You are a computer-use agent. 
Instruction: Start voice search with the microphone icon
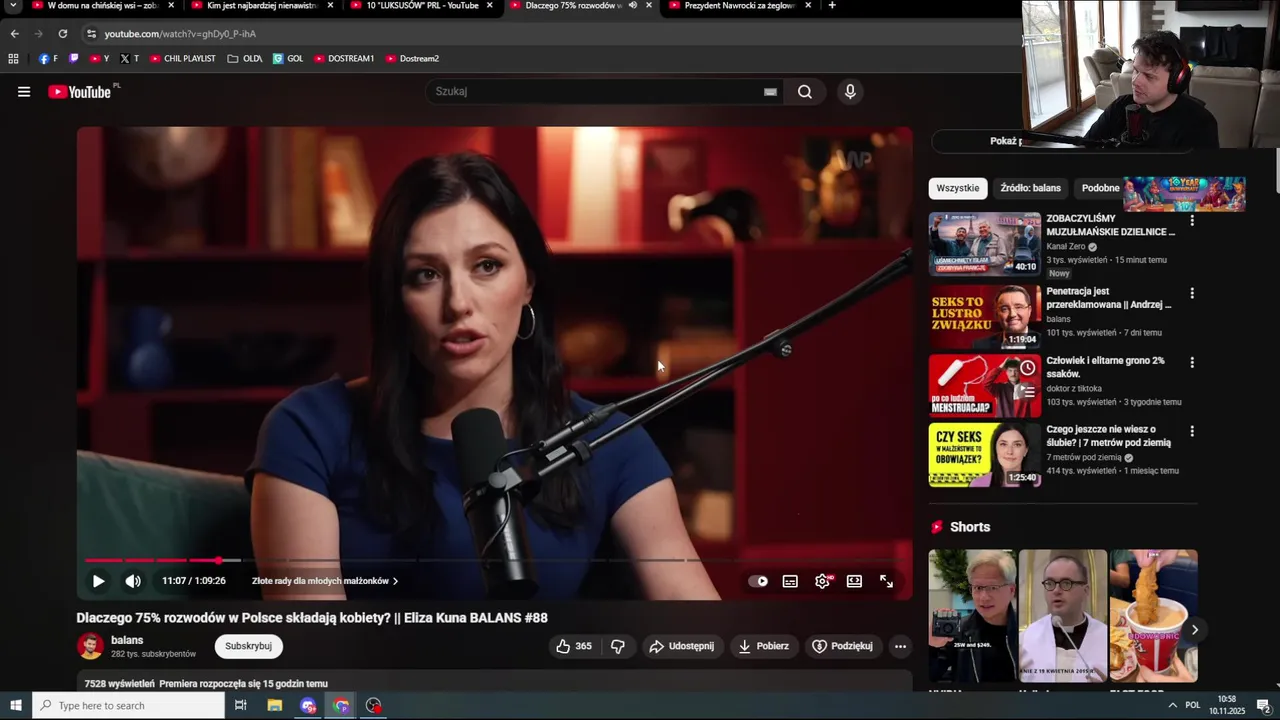click(850, 92)
